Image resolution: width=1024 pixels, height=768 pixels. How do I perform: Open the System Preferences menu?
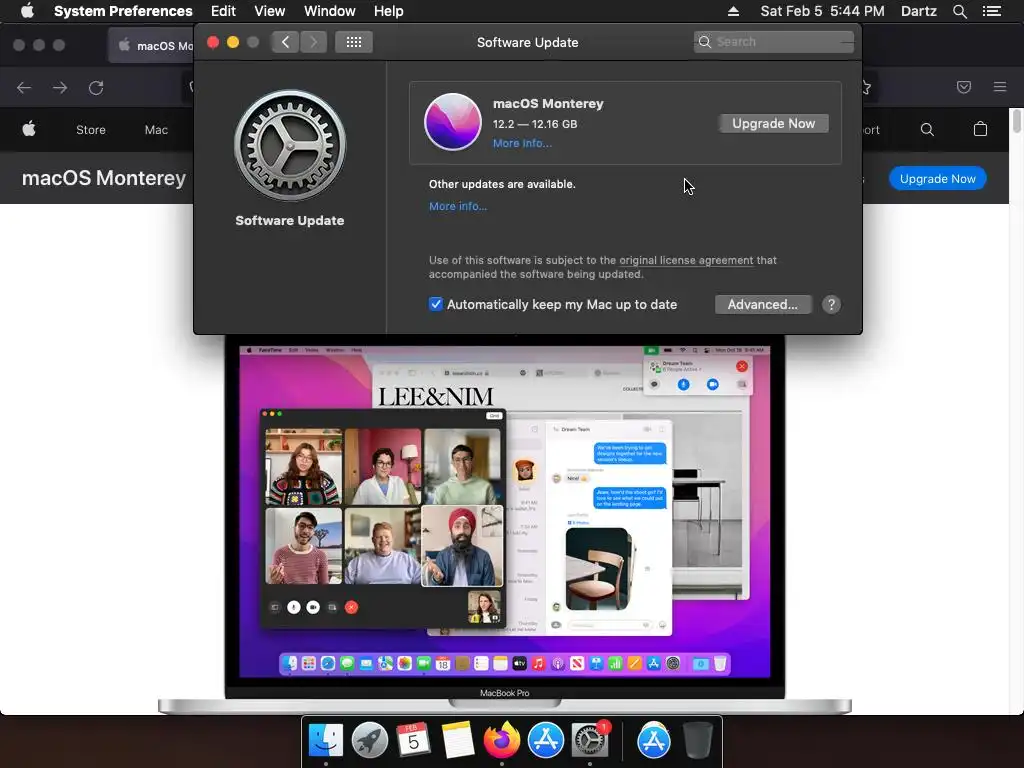(x=123, y=11)
